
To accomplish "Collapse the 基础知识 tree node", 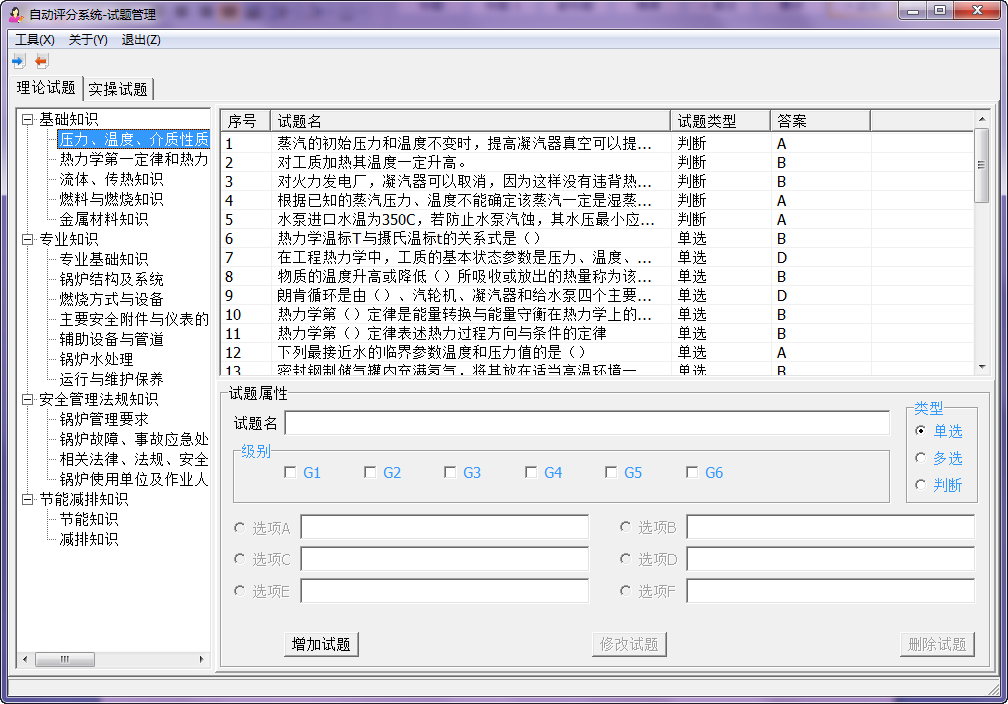I will 27,120.
